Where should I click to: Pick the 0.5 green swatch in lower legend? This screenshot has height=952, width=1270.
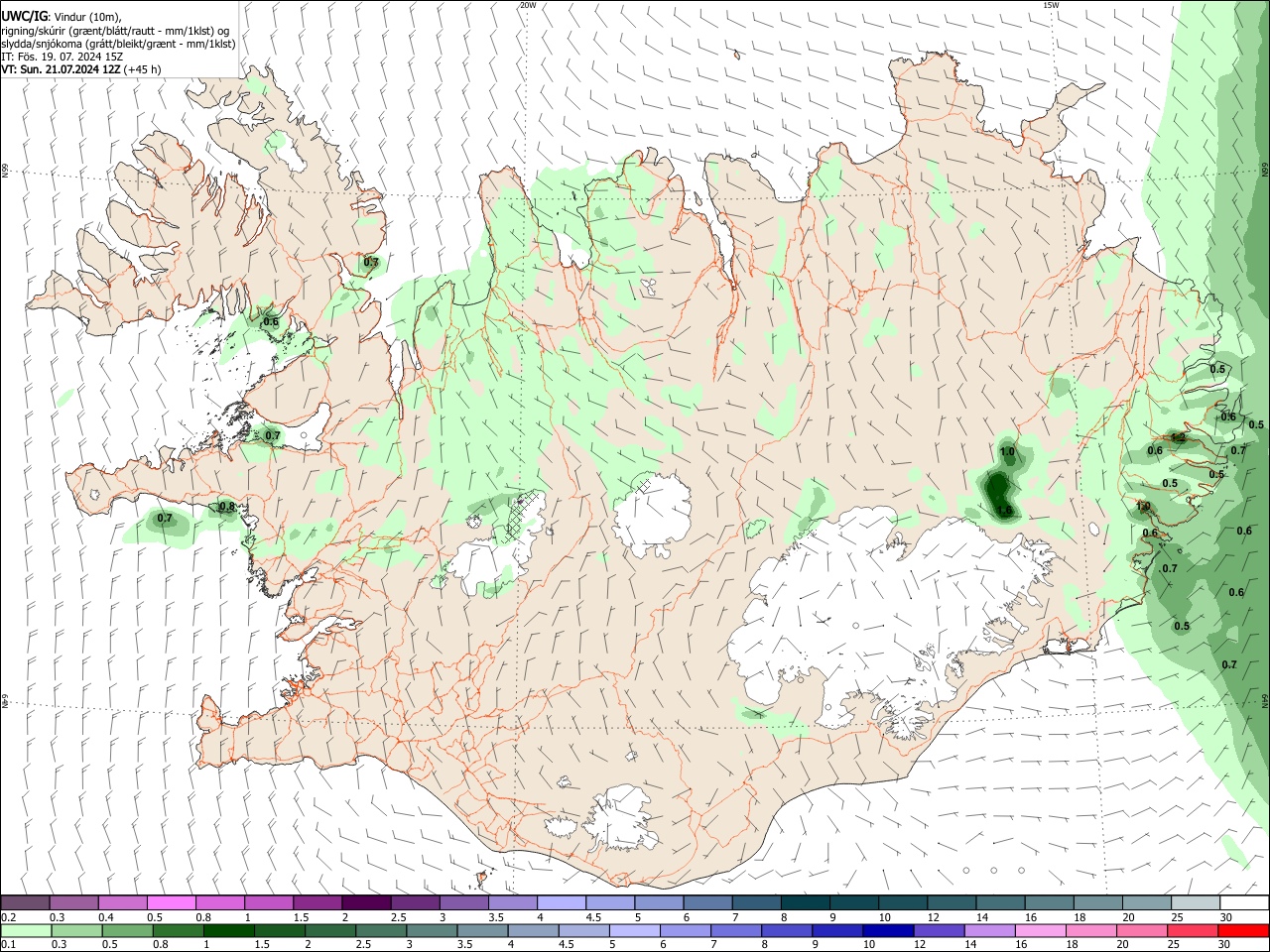click(x=126, y=930)
